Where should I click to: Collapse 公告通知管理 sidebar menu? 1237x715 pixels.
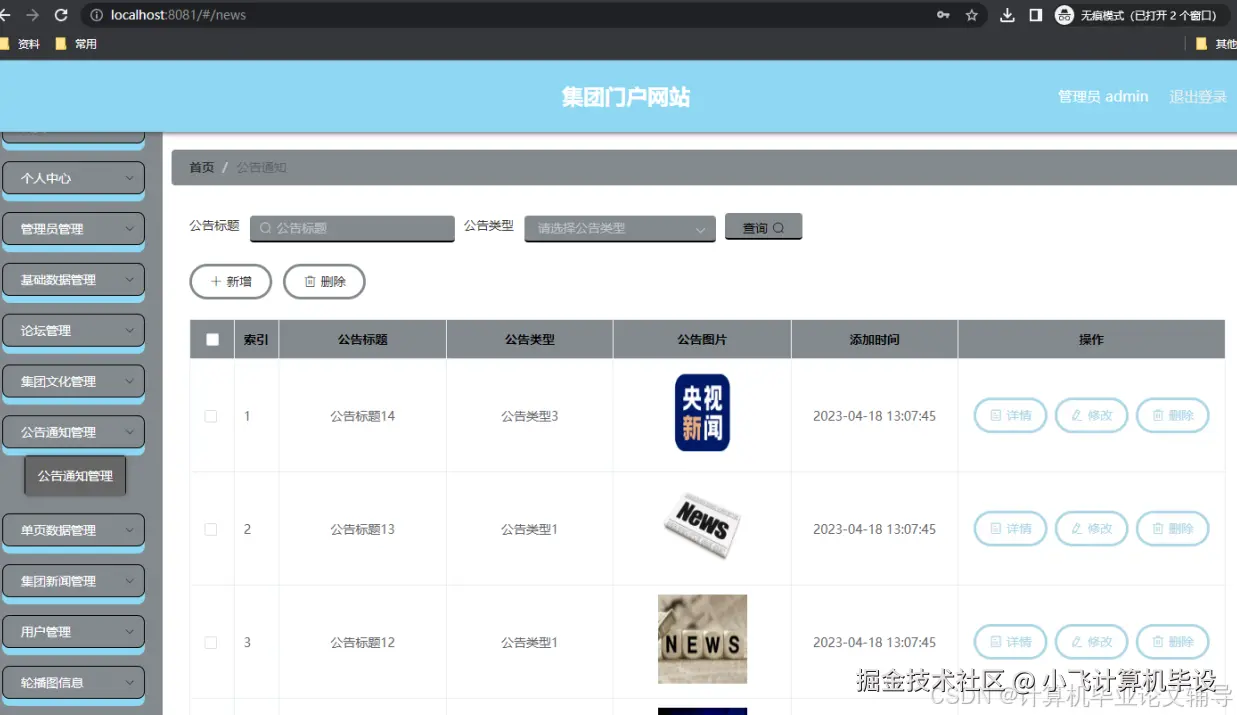74,433
